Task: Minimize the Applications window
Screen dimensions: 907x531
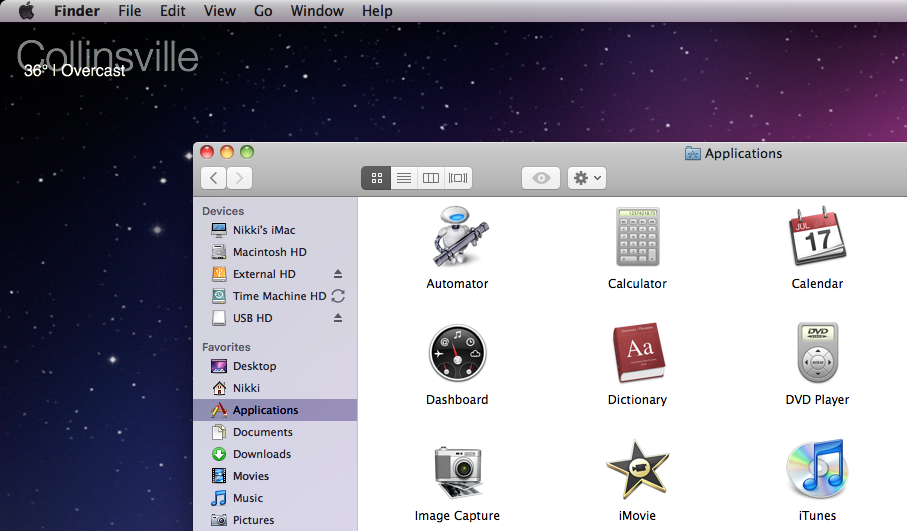Action: coord(227,152)
